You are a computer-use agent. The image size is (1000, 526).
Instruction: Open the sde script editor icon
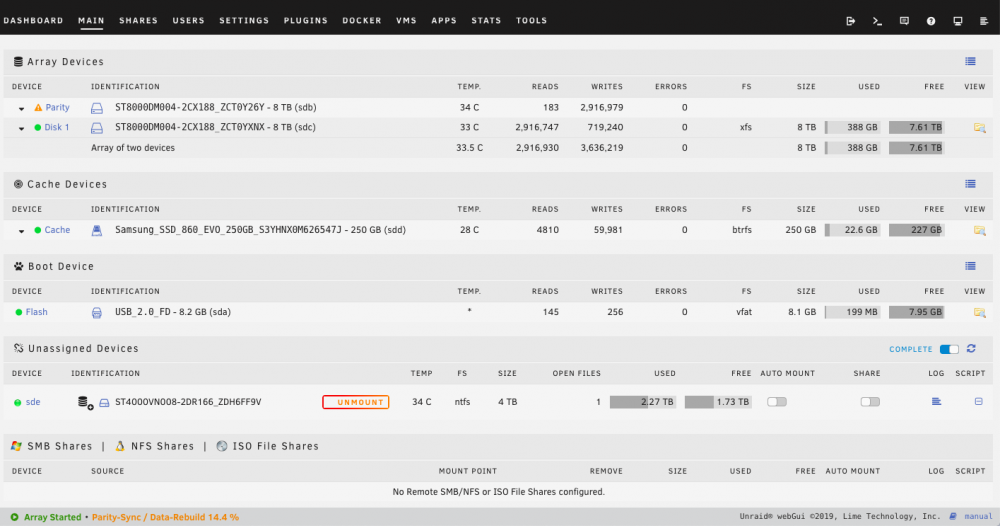pyautogui.click(x=978, y=402)
